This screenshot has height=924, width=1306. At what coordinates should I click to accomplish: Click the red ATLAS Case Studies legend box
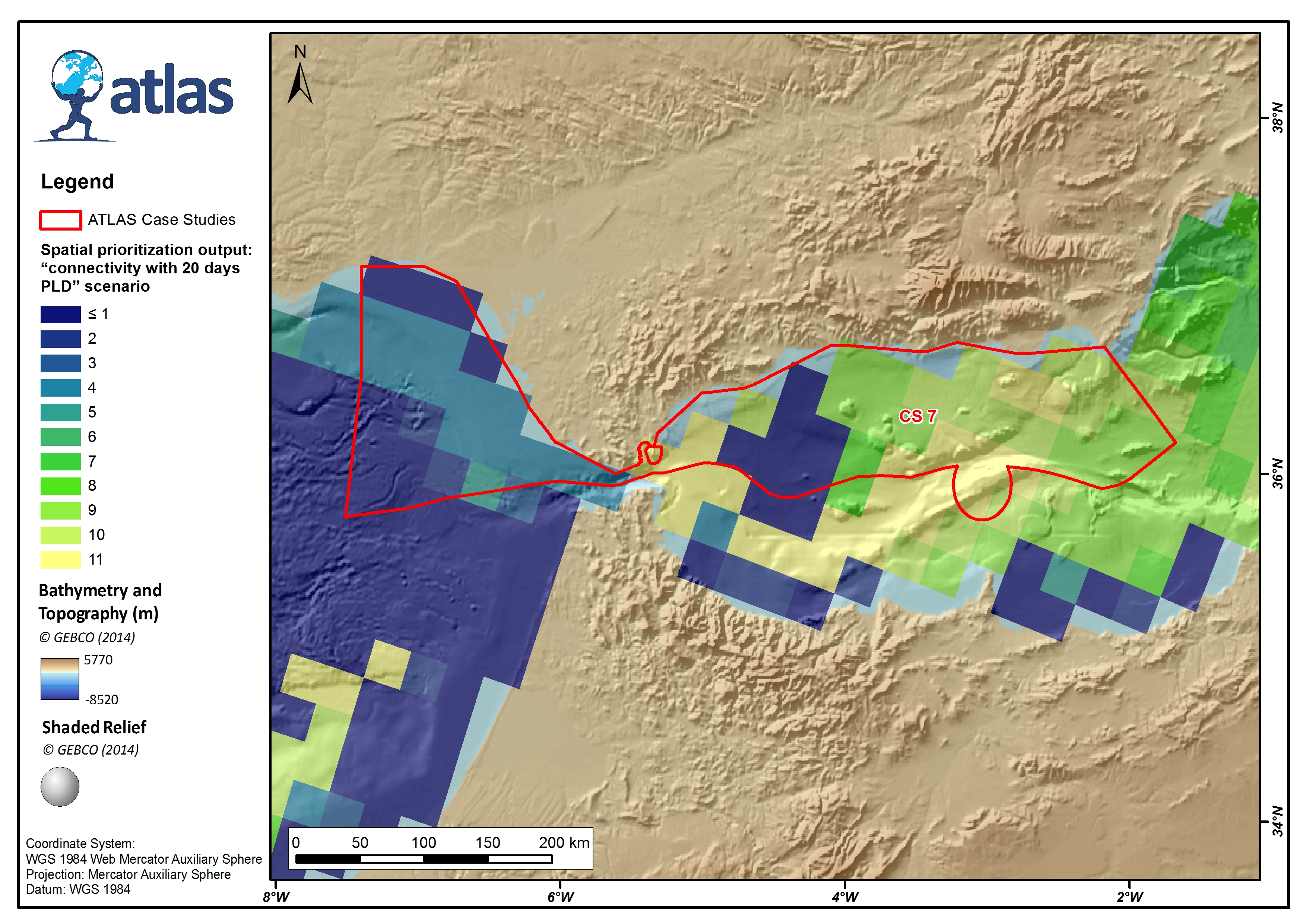pyautogui.click(x=60, y=220)
